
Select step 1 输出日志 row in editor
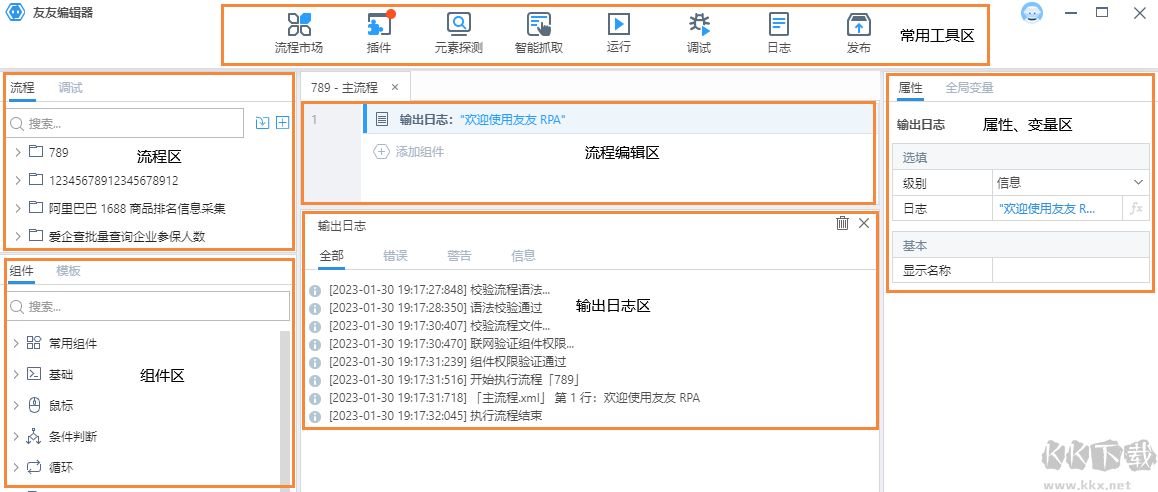(x=617, y=119)
